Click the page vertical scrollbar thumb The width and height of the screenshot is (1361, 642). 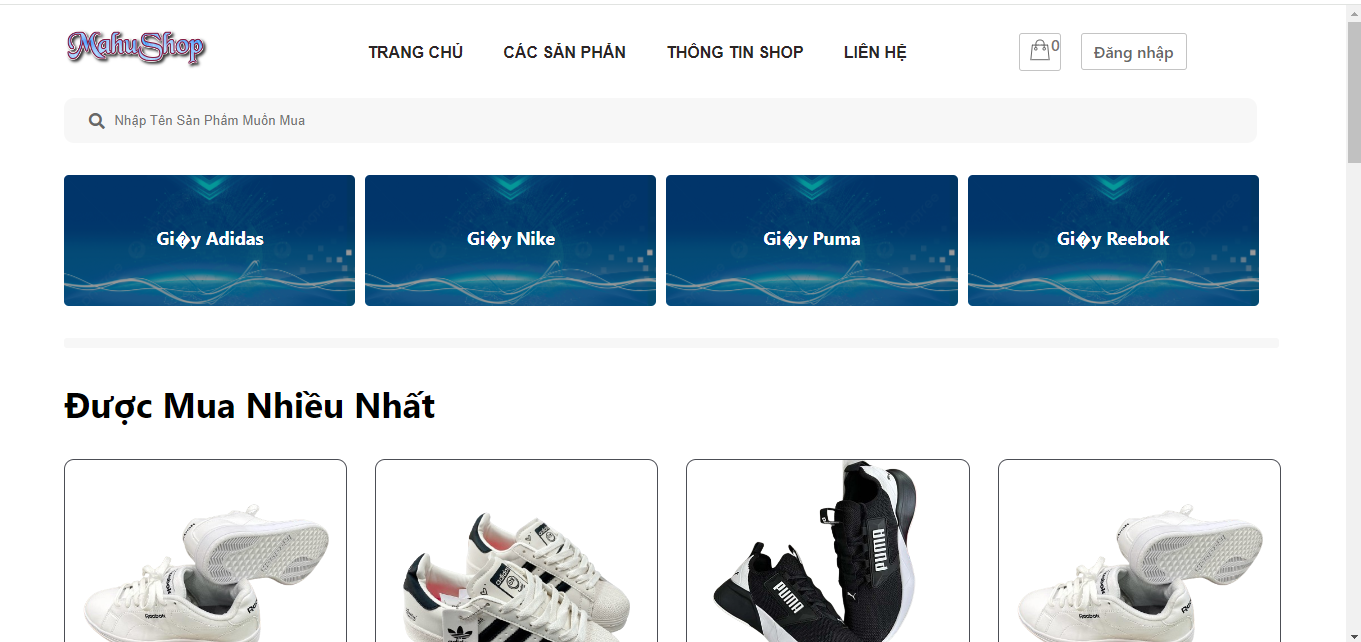coord(1354,92)
